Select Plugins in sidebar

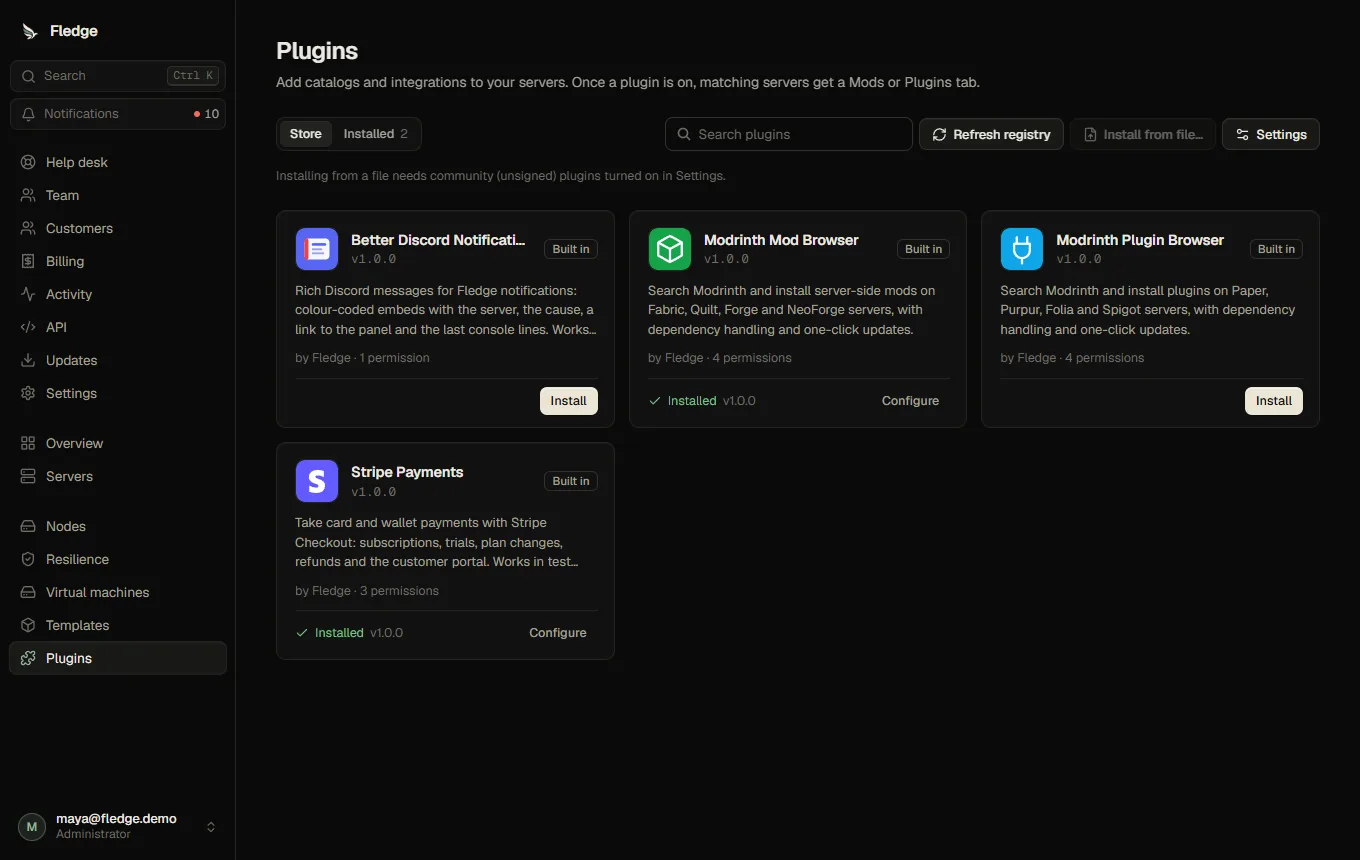(118, 658)
